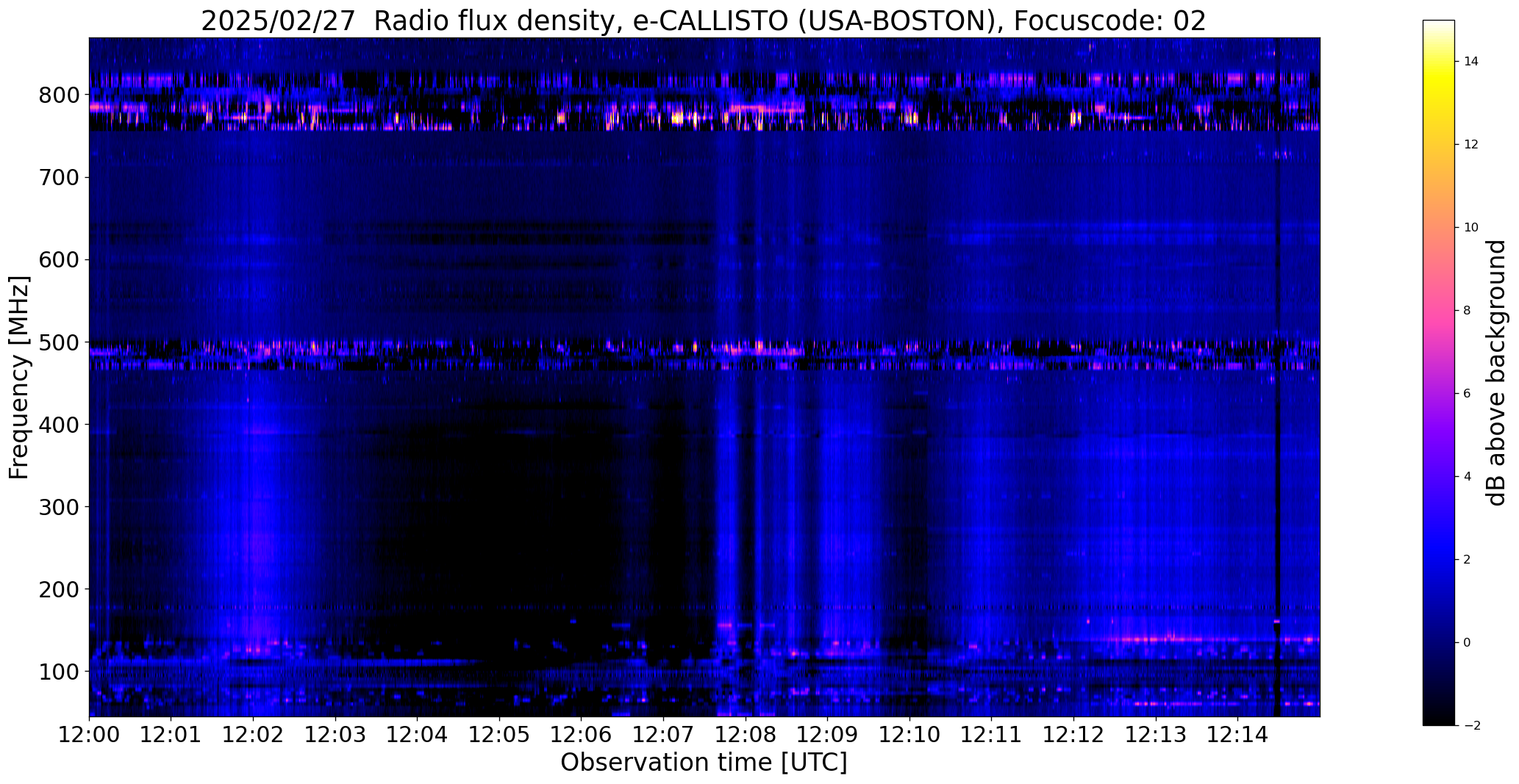Viewport: 1519px width, 784px height.
Task: Click the '800' frequency axis label
Action: [x=60, y=96]
